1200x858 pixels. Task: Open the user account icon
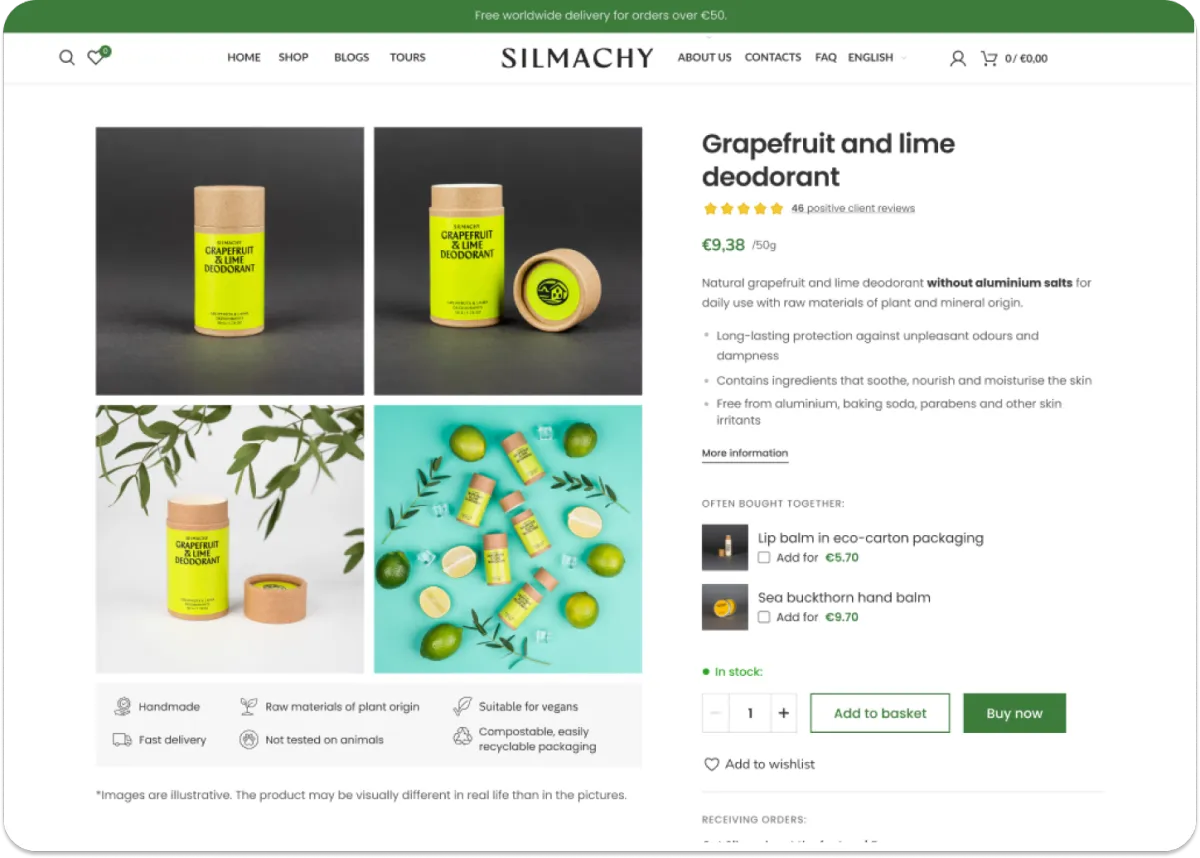point(958,58)
